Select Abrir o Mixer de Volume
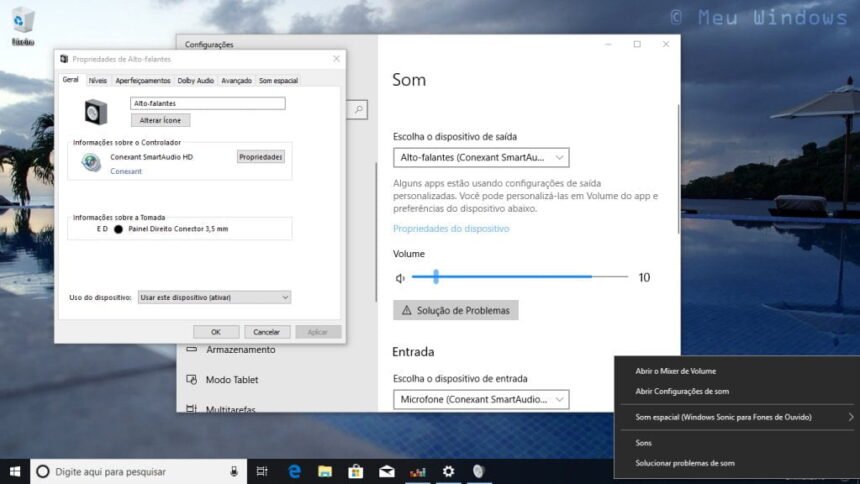The image size is (860, 484). [x=675, y=371]
